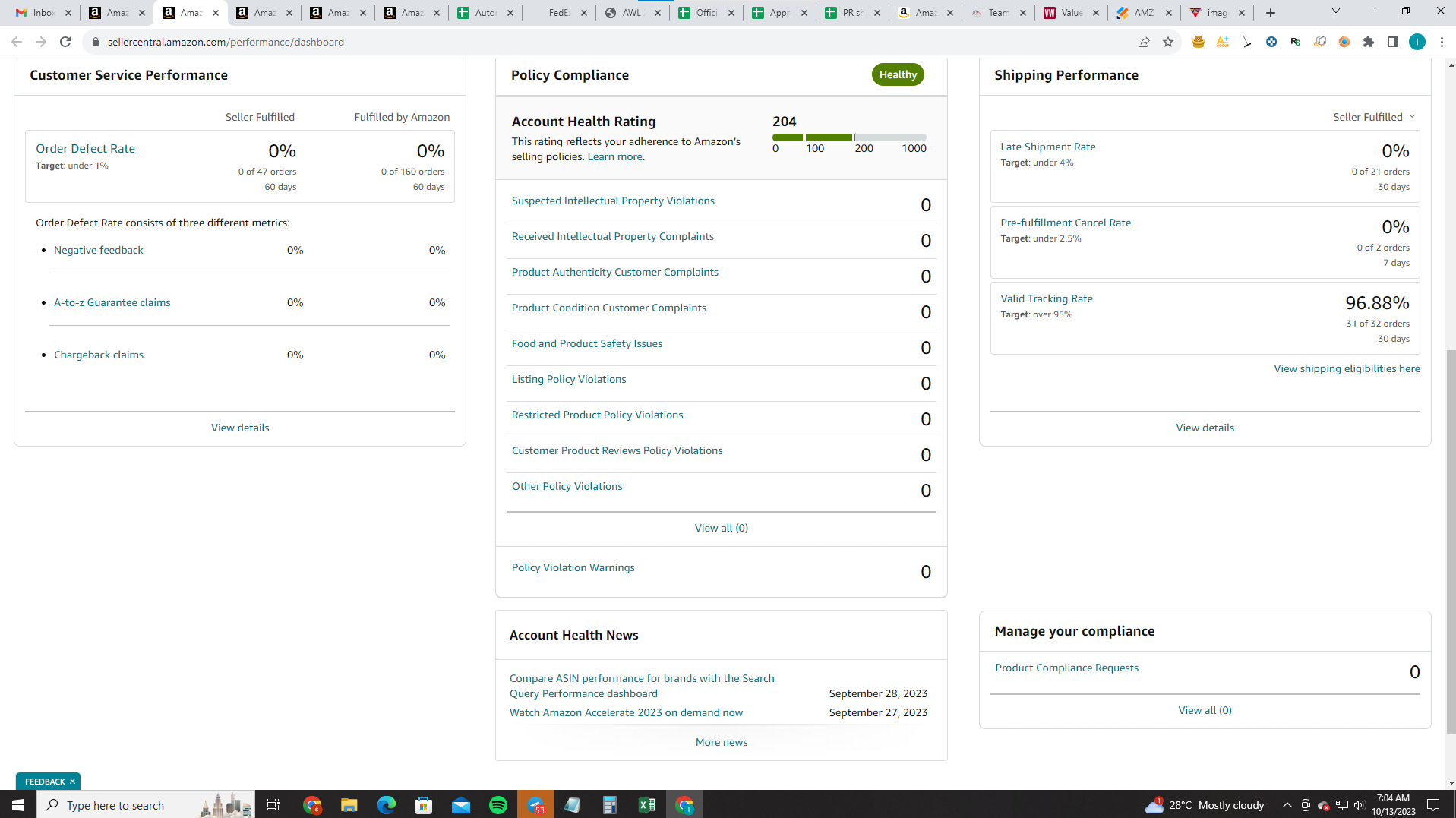
Task: Expand the Seller Fulfilled shipping dropdown
Action: point(1374,117)
